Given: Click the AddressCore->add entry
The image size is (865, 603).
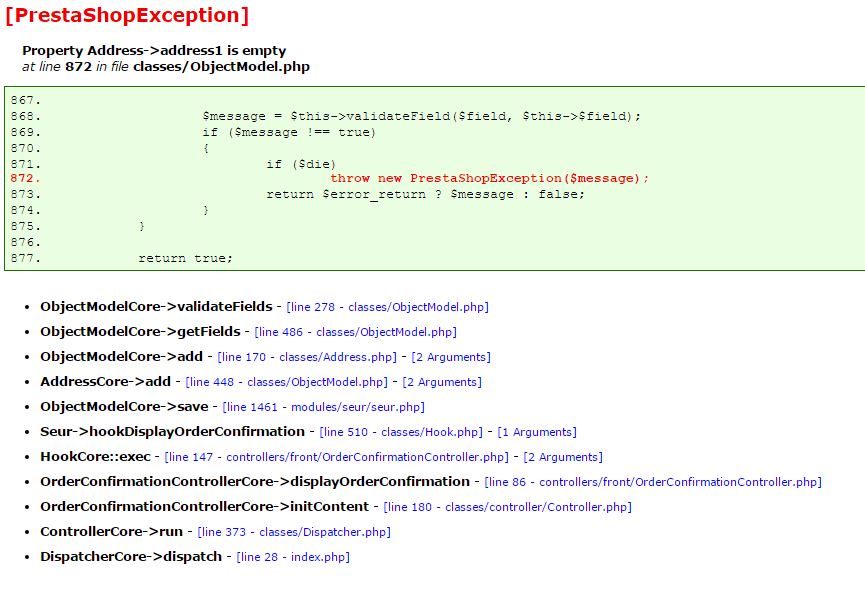Looking at the screenshot, I should [105, 381].
